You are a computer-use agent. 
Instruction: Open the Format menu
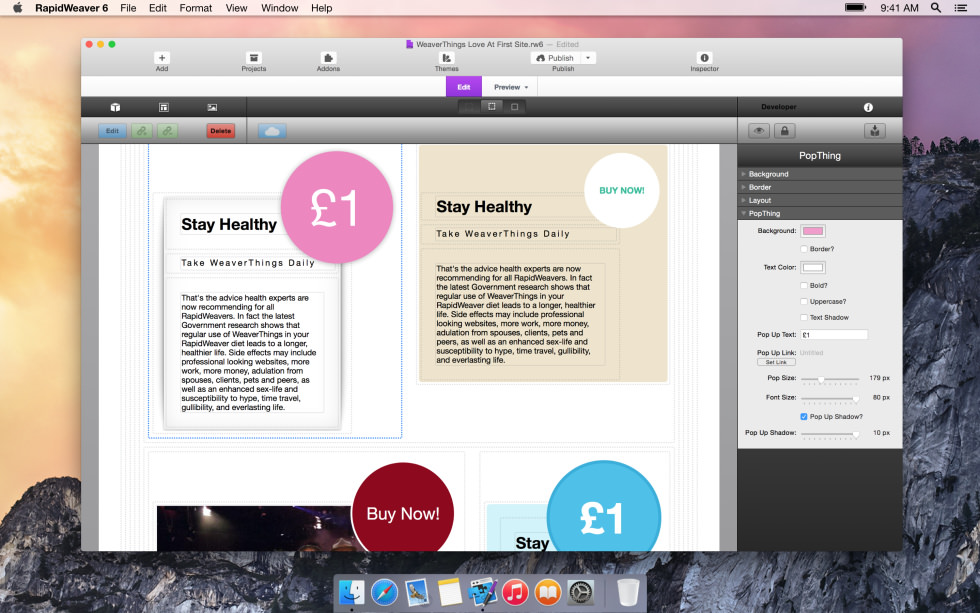pos(196,8)
